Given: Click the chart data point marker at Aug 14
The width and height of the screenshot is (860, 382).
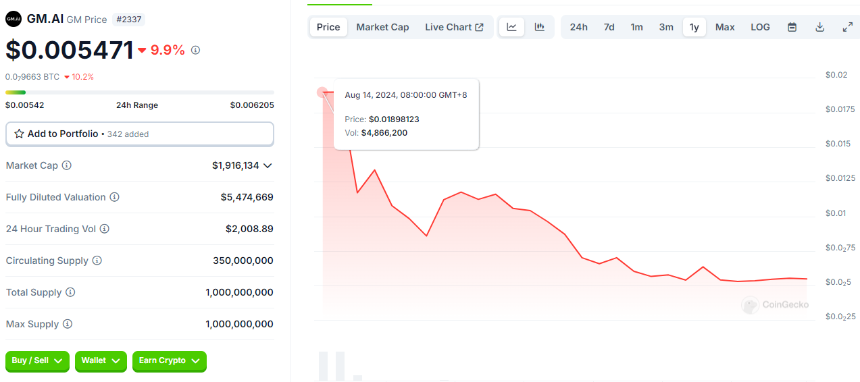Looking at the screenshot, I should (x=322, y=92).
